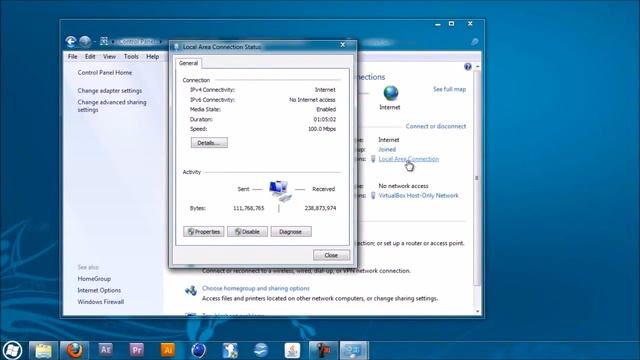The width and height of the screenshot is (640, 360).
Task: Open Illustrator from taskbar
Action: coord(167,350)
